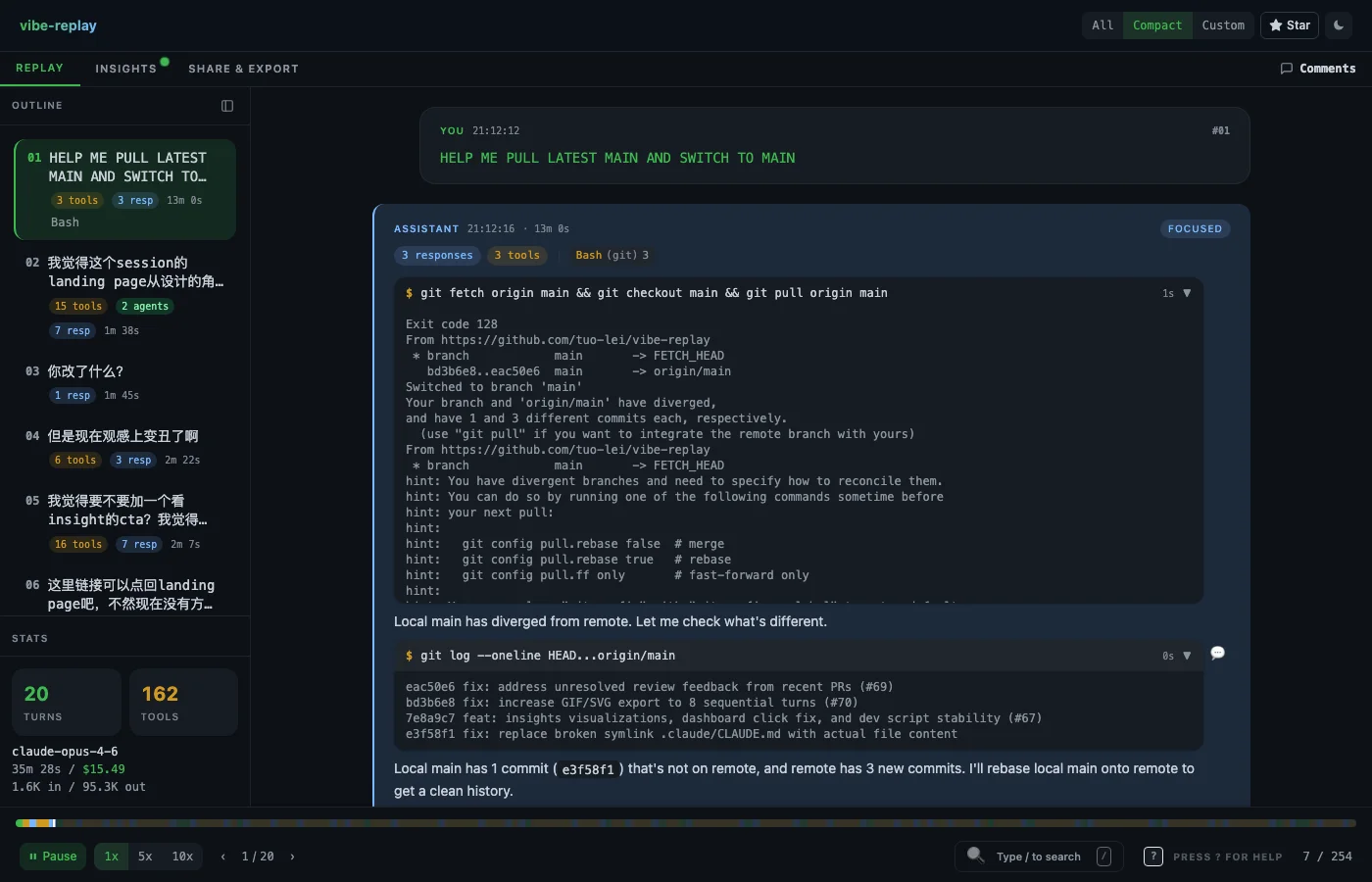Switch message filter to All

pyautogui.click(x=1102, y=25)
